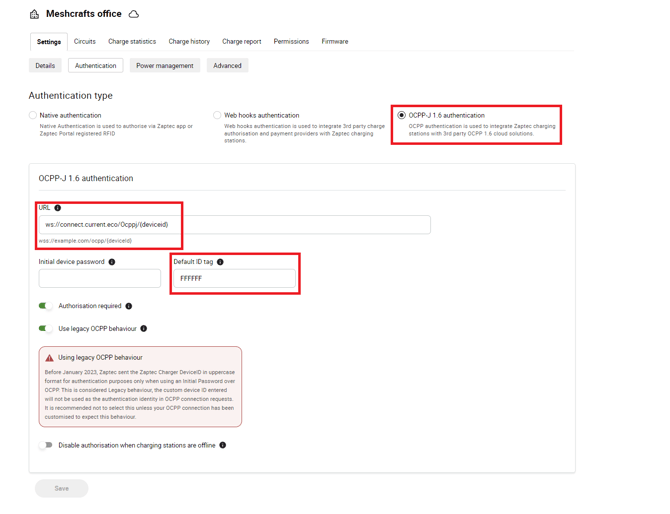The width and height of the screenshot is (670, 514).
Task: Enable Disable authorisation when stations are offline
Action: 46,445
